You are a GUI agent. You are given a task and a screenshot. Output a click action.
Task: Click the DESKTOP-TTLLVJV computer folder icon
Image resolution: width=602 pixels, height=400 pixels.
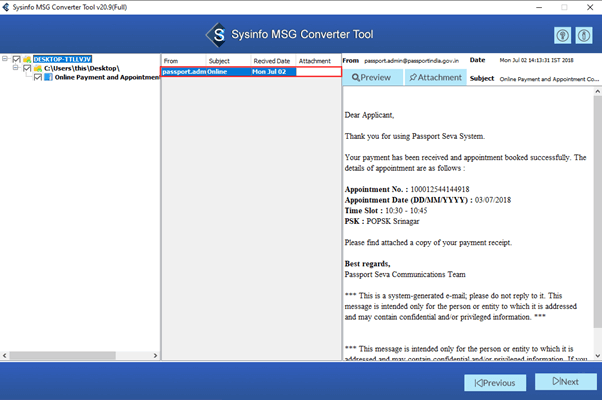pyautogui.click(x=27, y=59)
